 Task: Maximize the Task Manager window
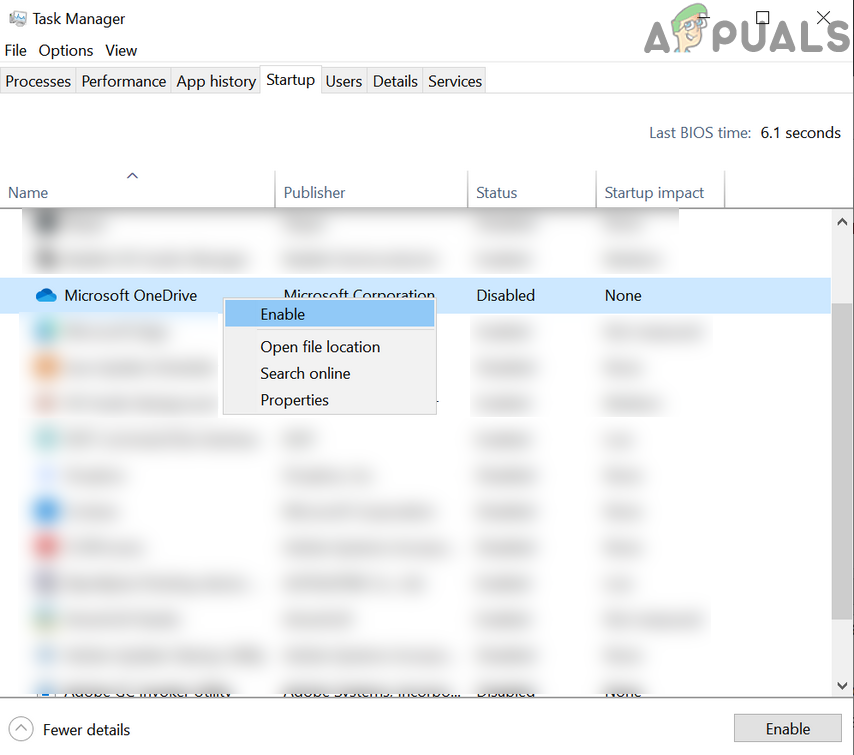[762, 17]
